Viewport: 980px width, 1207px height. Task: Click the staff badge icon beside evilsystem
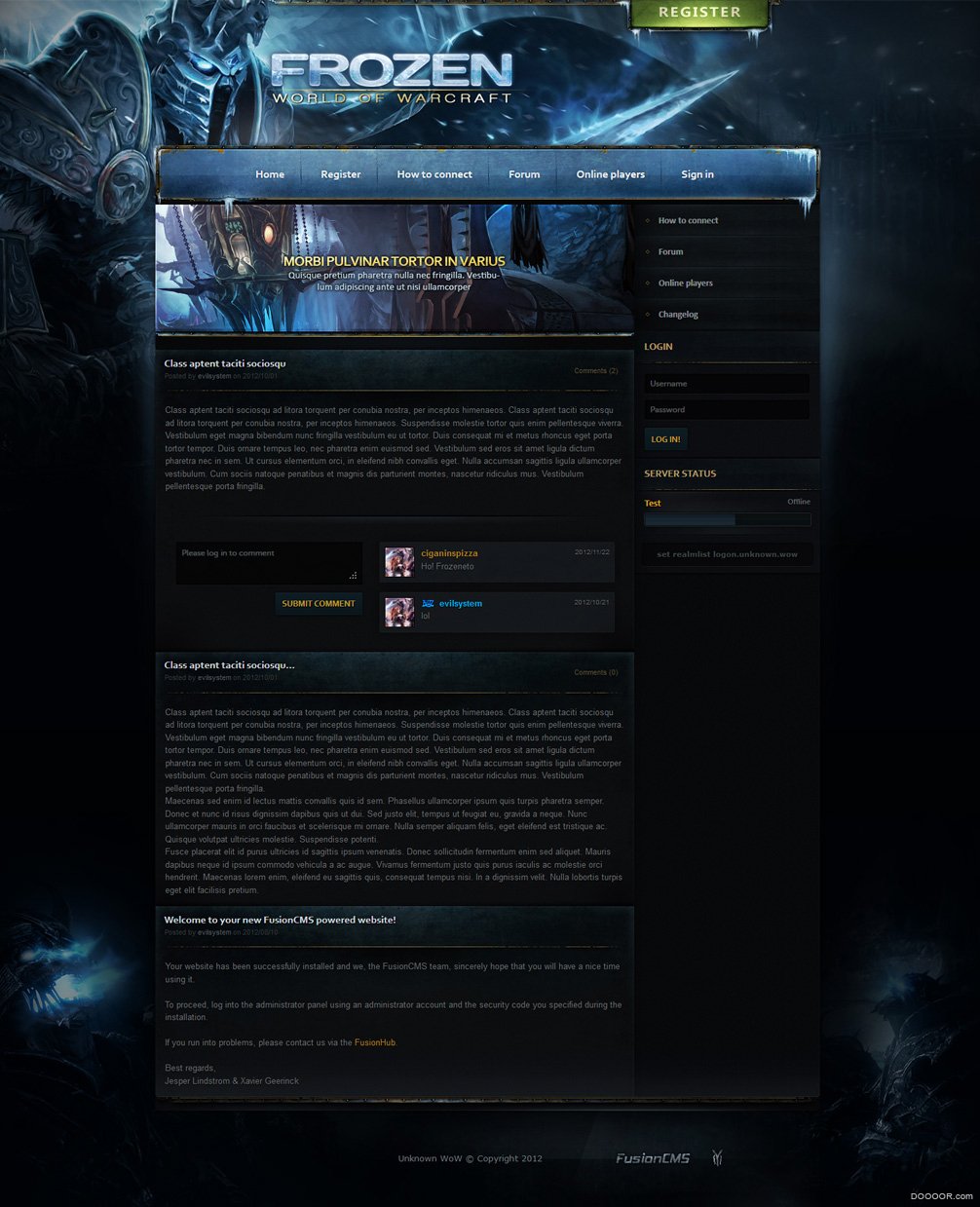tap(428, 603)
